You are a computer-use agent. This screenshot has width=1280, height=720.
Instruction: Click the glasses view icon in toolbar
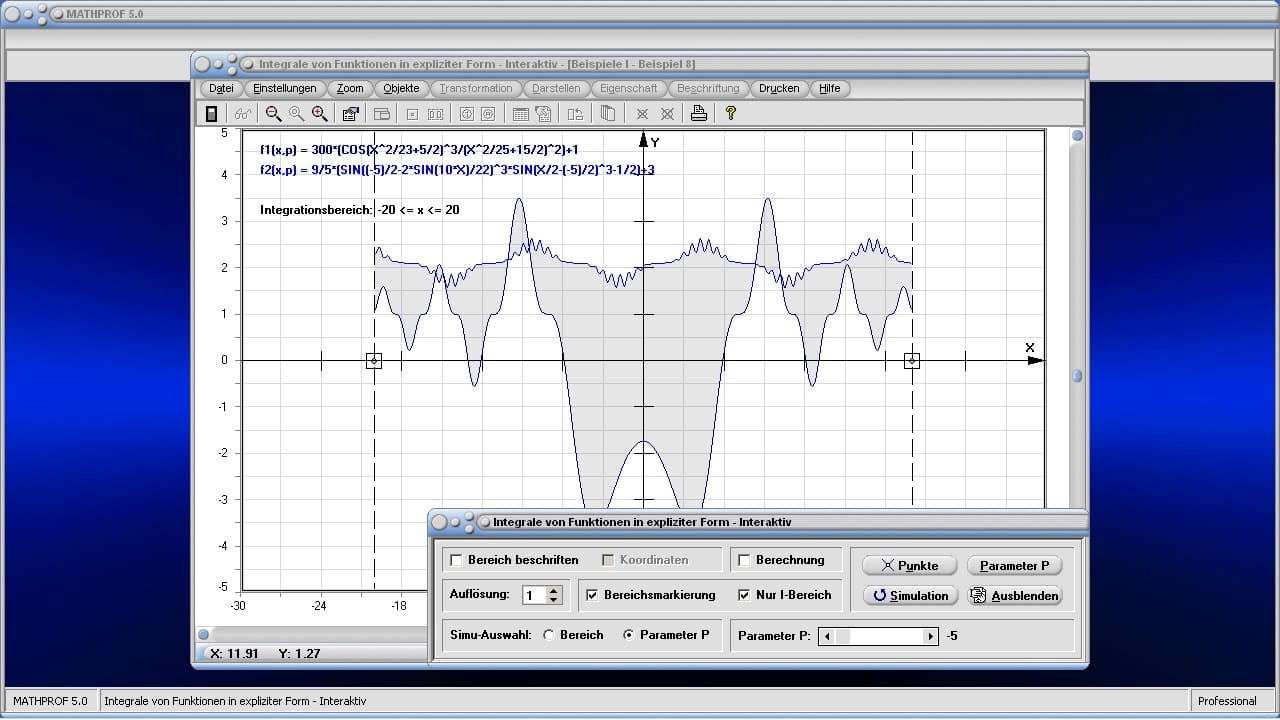[243, 114]
